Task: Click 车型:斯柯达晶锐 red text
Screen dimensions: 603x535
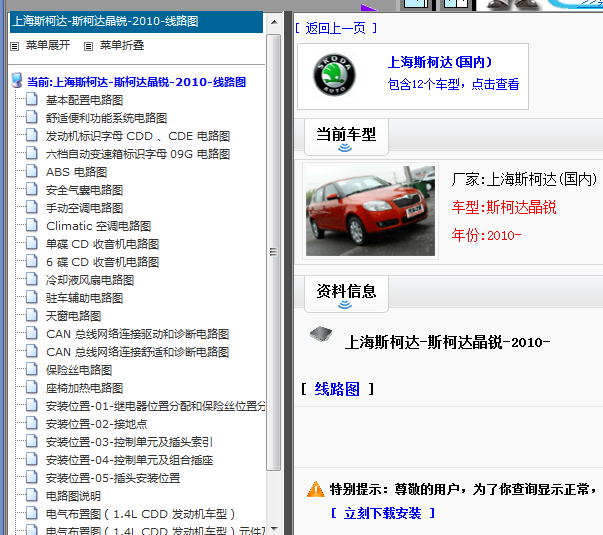Action: [504, 207]
